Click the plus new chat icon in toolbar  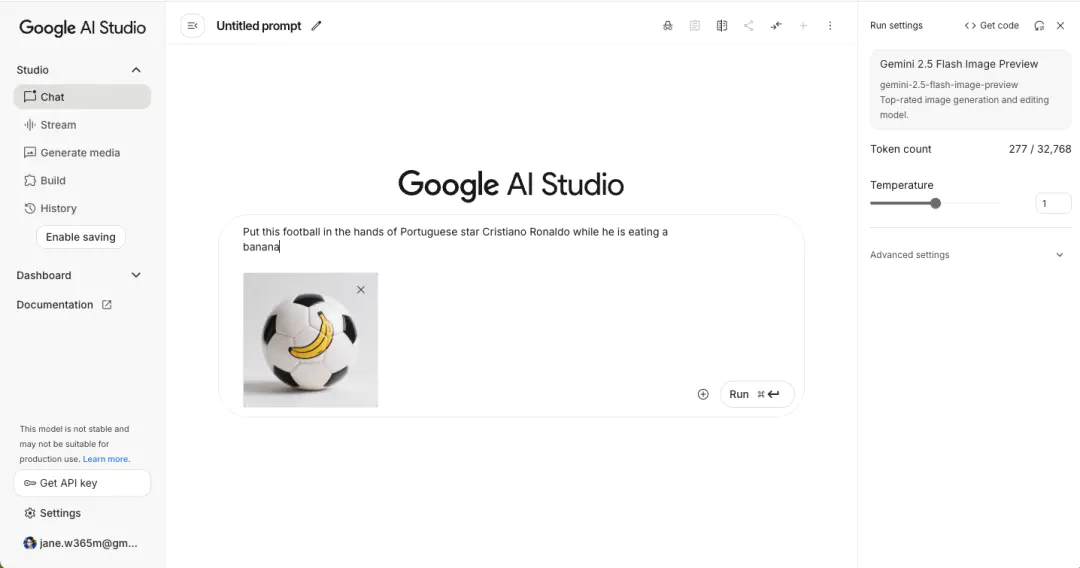[803, 25]
